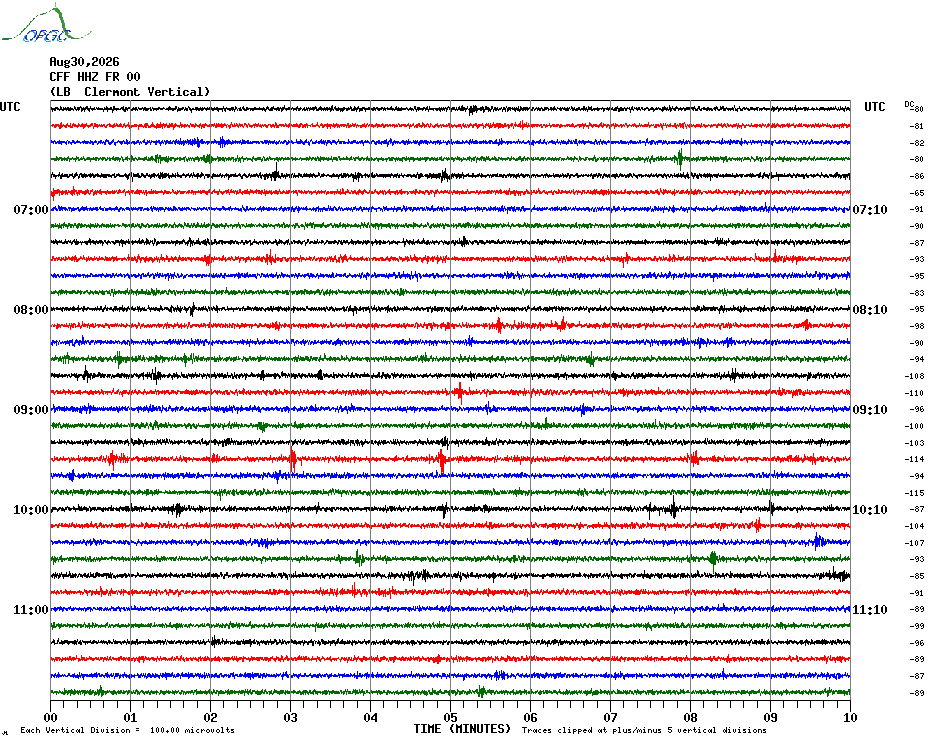This screenshot has width=930, height=744.
Task: Click the 00 minute axis tick label
Action: (51, 717)
